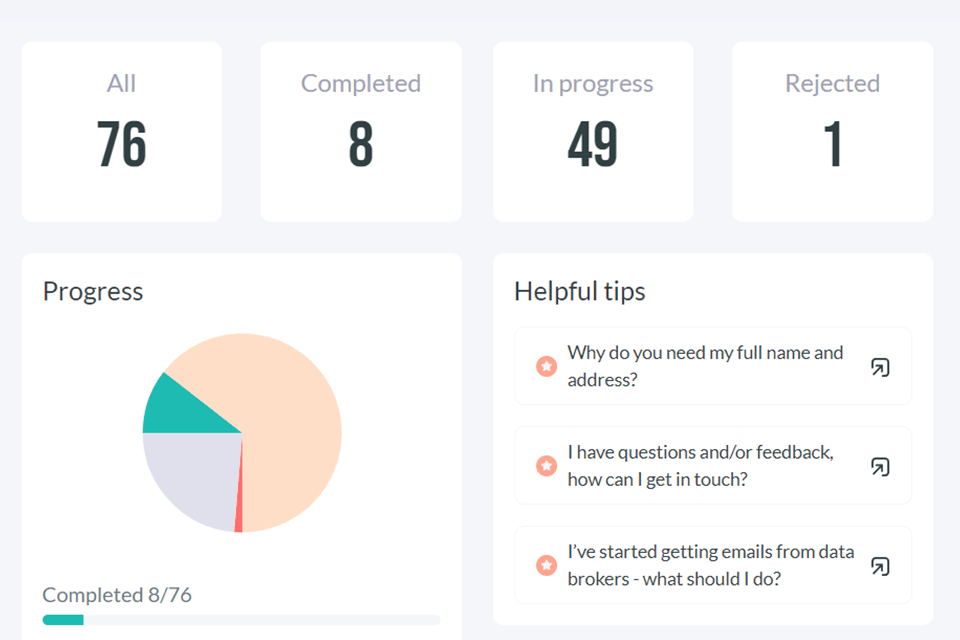The width and height of the screenshot is (960, 640).
Task: Click the Progress panel heading
Action: point(93,292)
